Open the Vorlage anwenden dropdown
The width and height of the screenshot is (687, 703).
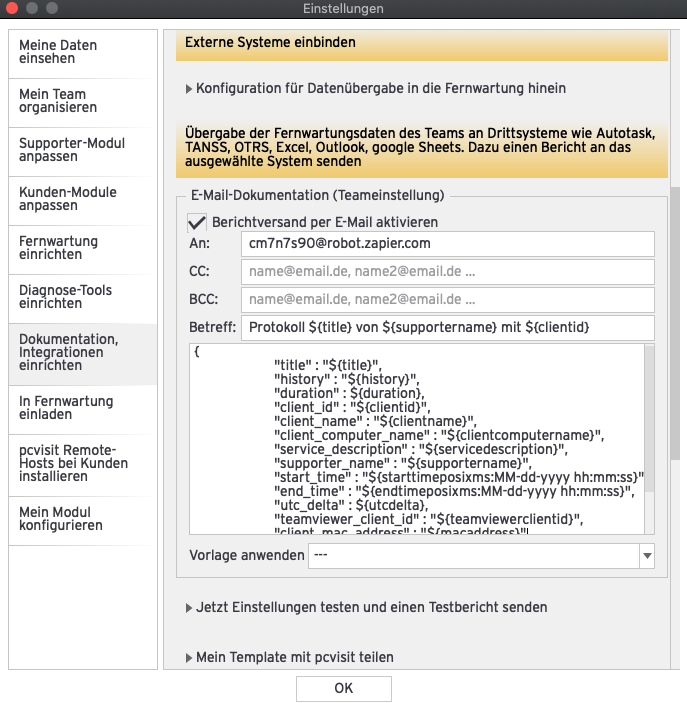click(x=646, y=556)
